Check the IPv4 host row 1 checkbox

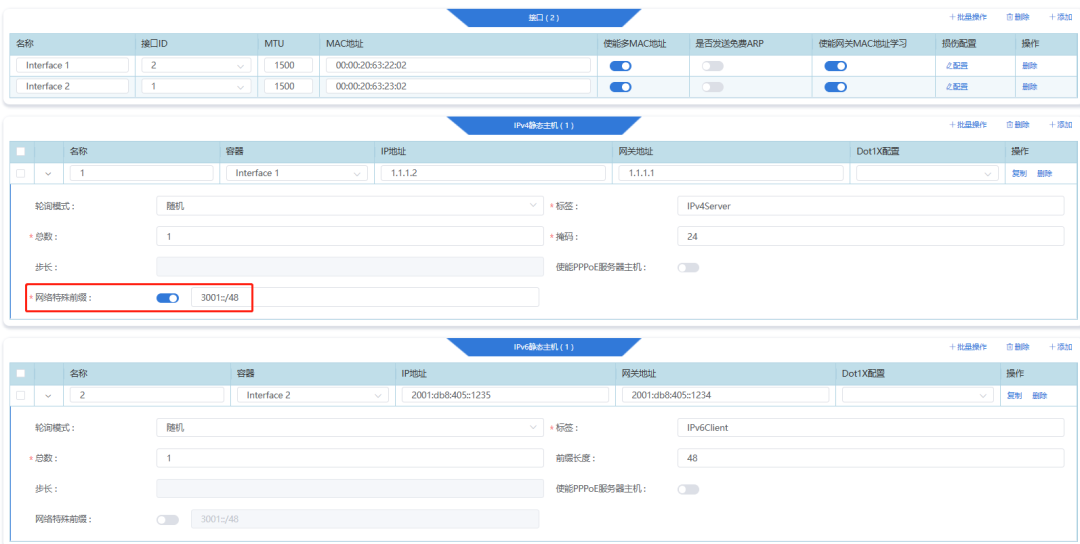pos(21,173)
